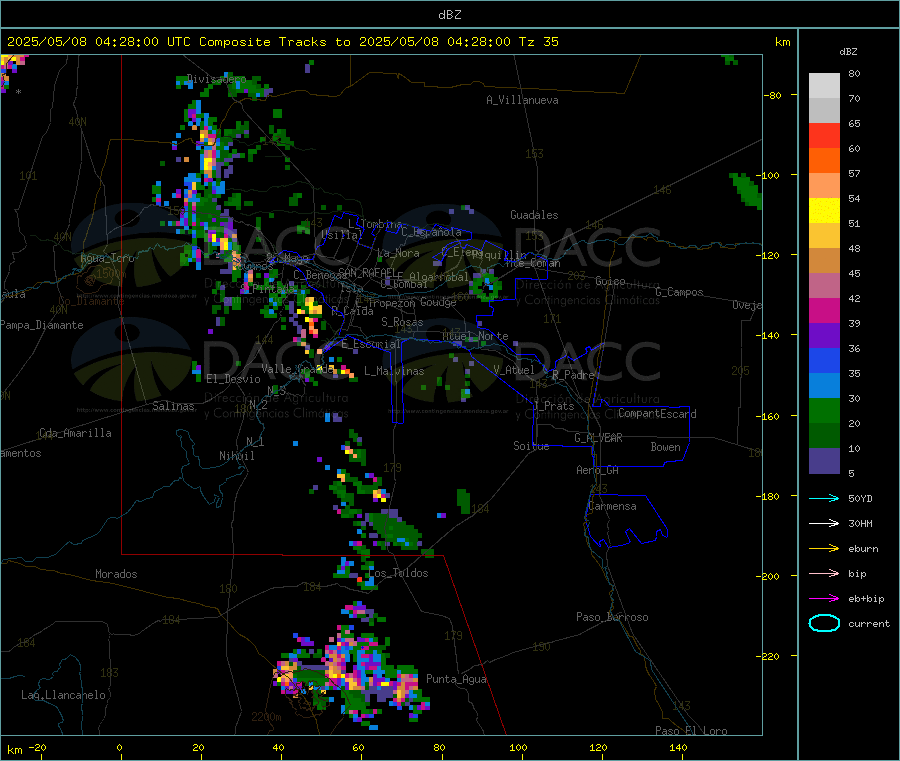Select the light gray 70-80 dBZ swatch
The image size is (900, 761).
(x=824, y=86)
